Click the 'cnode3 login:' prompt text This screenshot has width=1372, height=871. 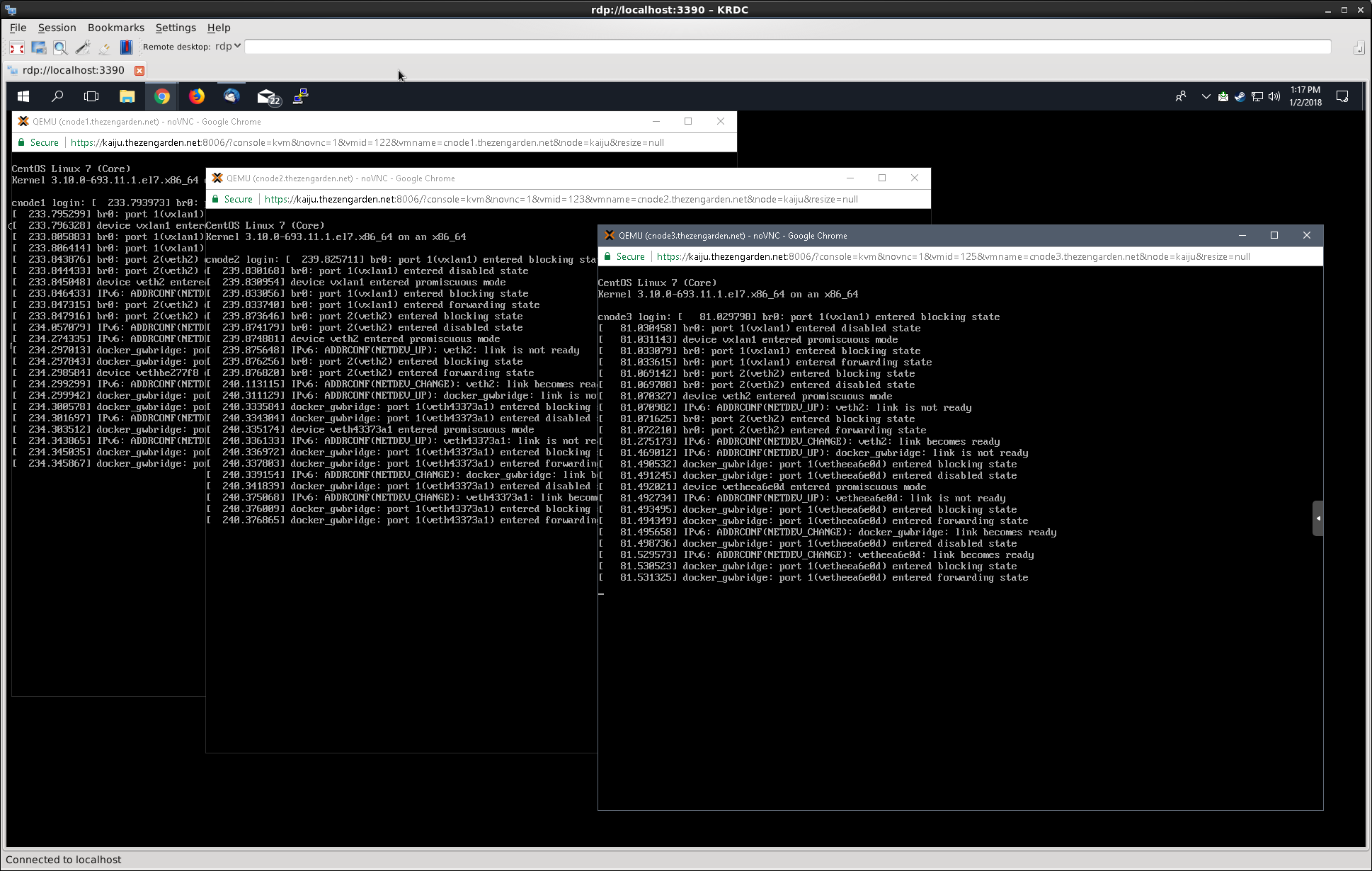[634, 317]
